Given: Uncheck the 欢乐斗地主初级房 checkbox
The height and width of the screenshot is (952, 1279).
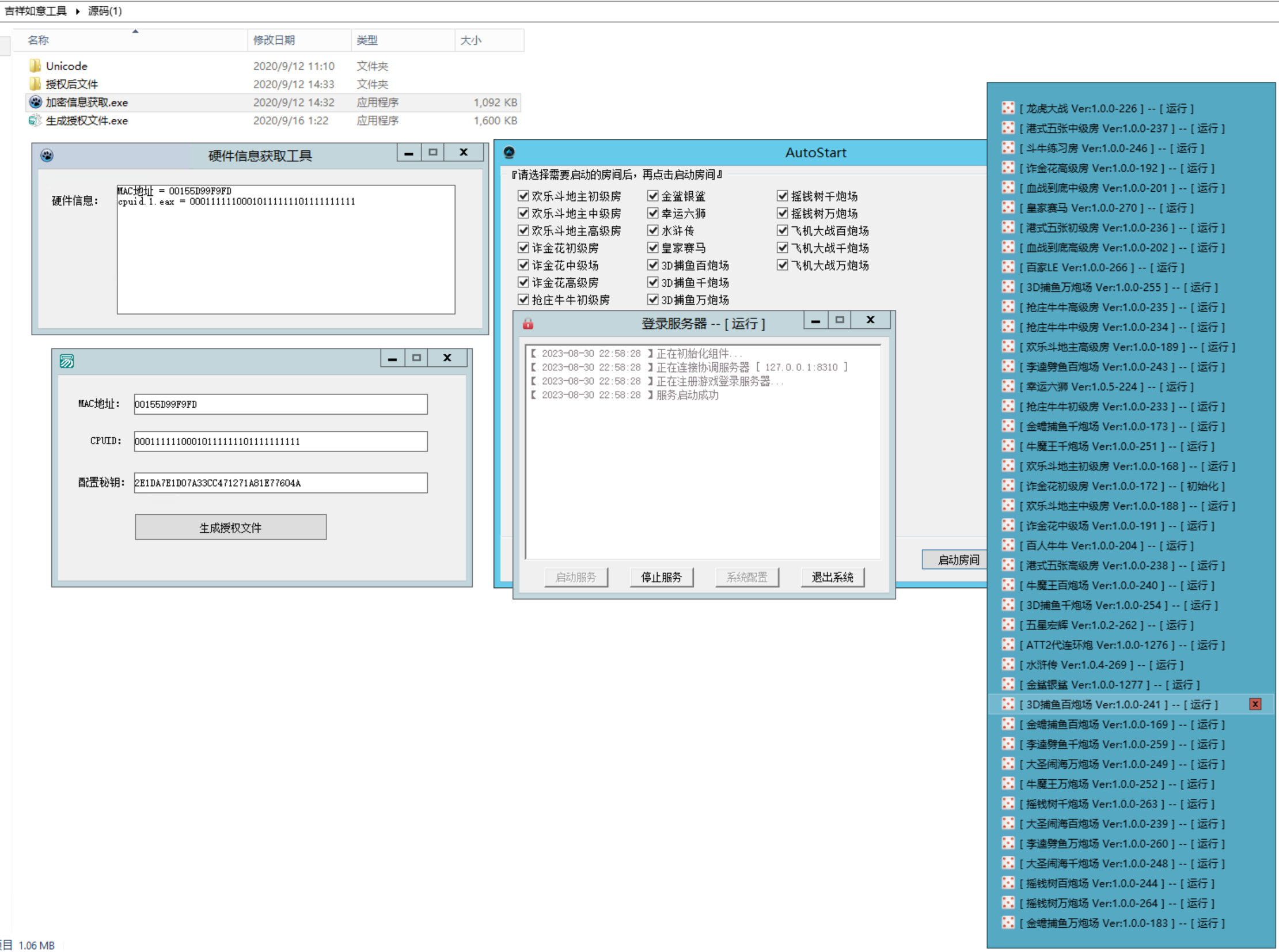Looking at the screenshot, I should [523, 196].
